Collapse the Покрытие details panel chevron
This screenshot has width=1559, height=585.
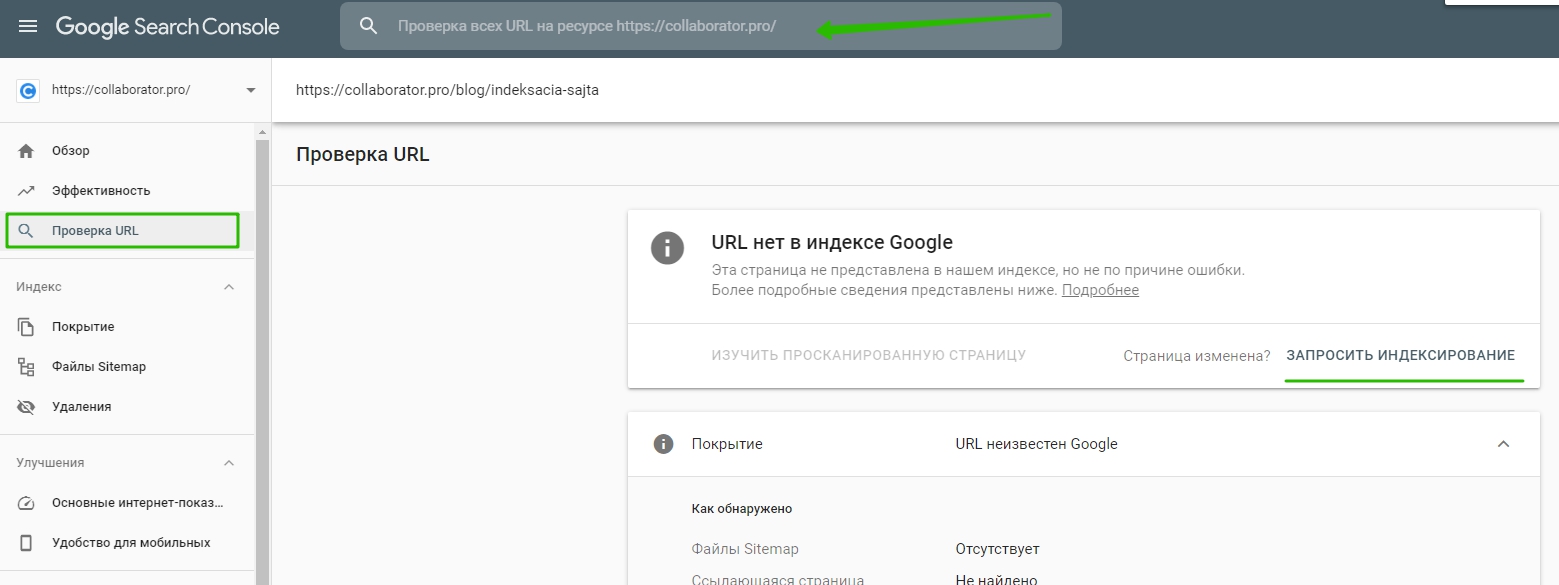(1501, 443)
